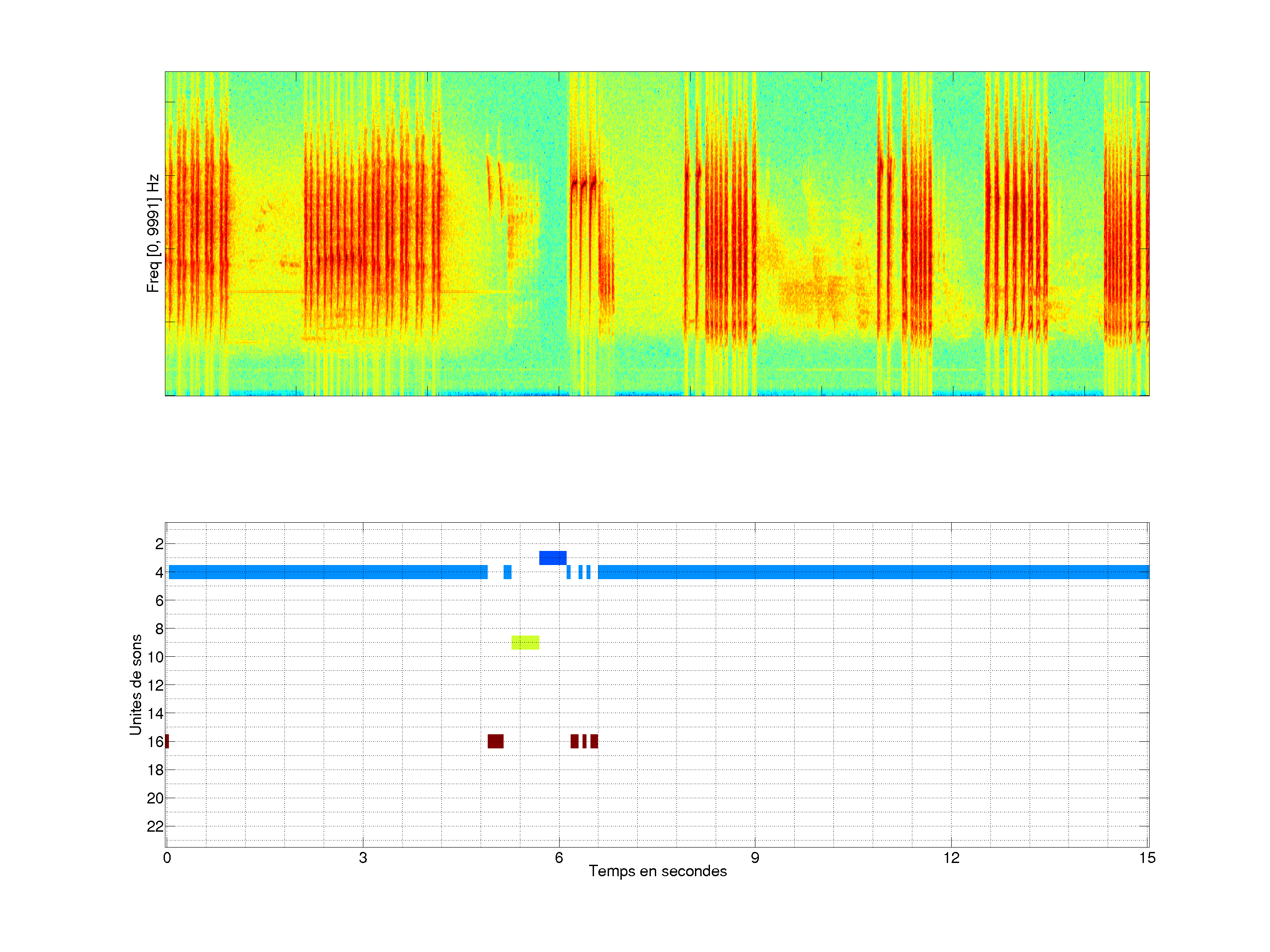Click the short blue block between the two long blue bars
Image resolution: width=1270 pixels, height=952 pixels.
click(508, 572)
